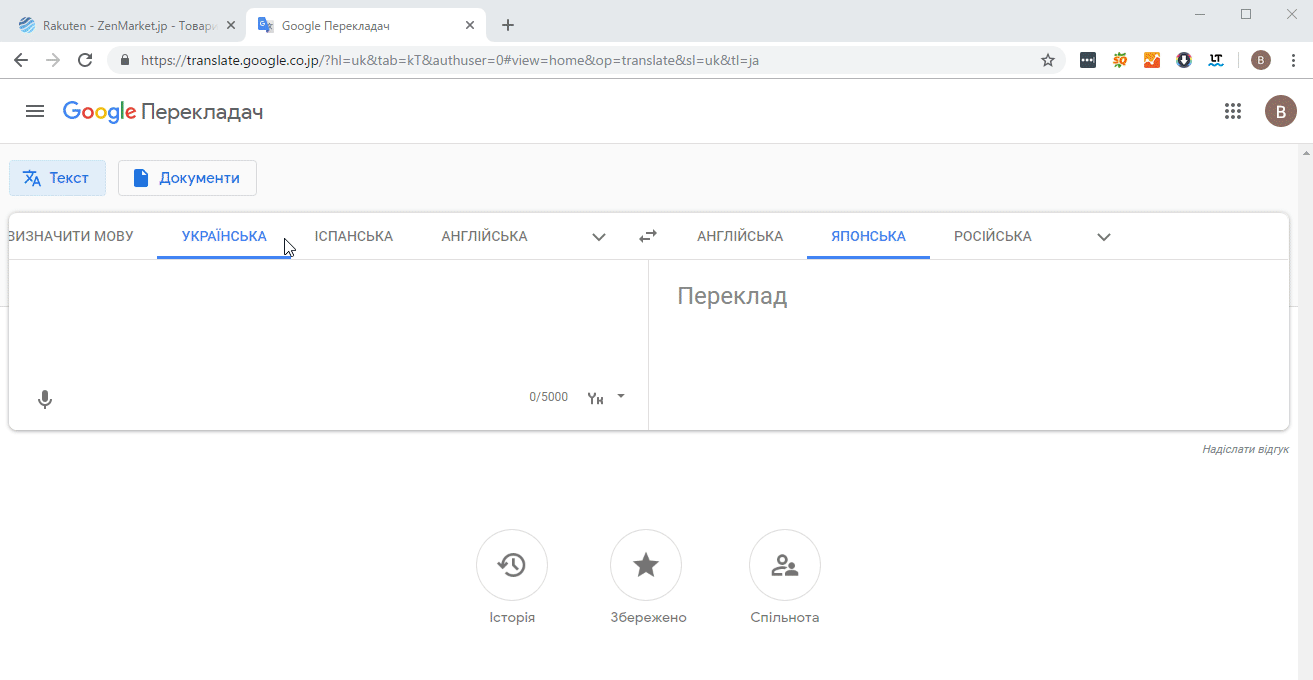Click the round download extension icon
Viewport: 1313px width, 680px height.
pos(1184,60)
